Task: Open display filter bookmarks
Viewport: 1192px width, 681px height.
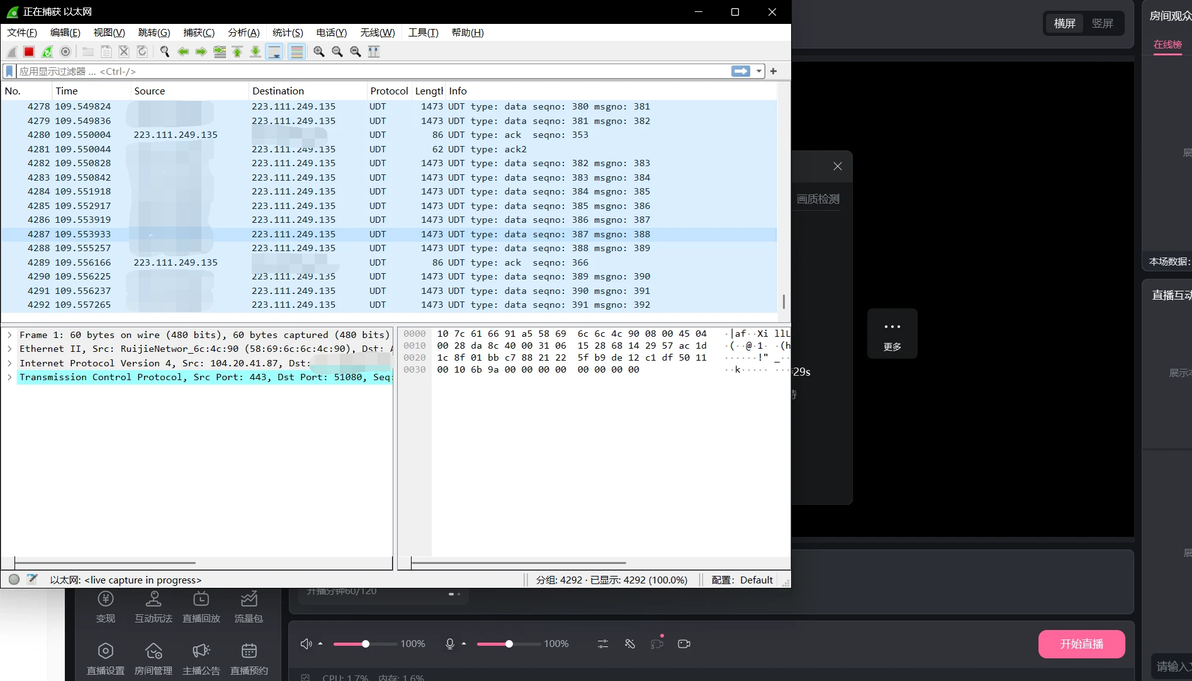Action: pos(9,71)
